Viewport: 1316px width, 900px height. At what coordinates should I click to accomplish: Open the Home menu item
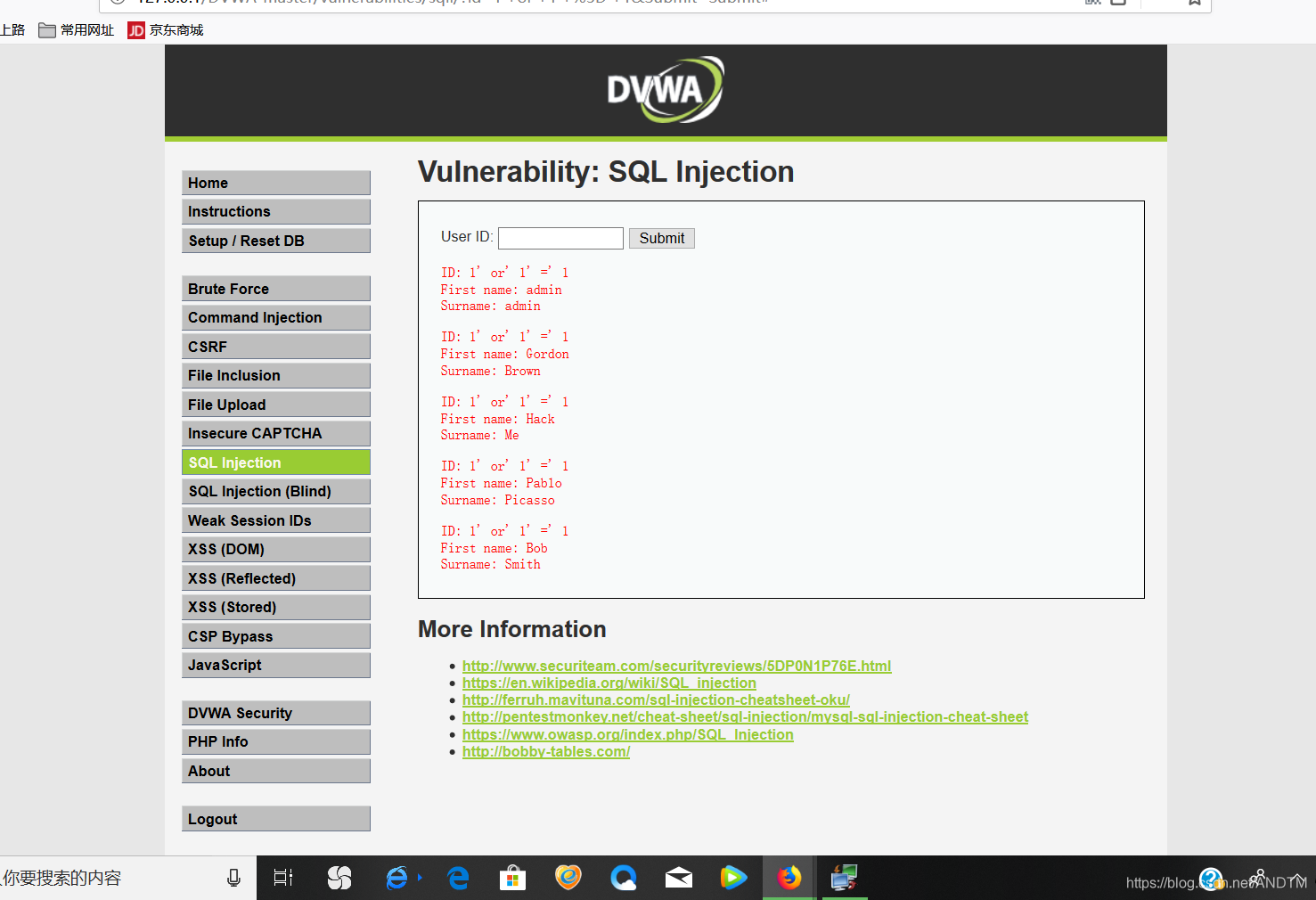coord(276,183)
